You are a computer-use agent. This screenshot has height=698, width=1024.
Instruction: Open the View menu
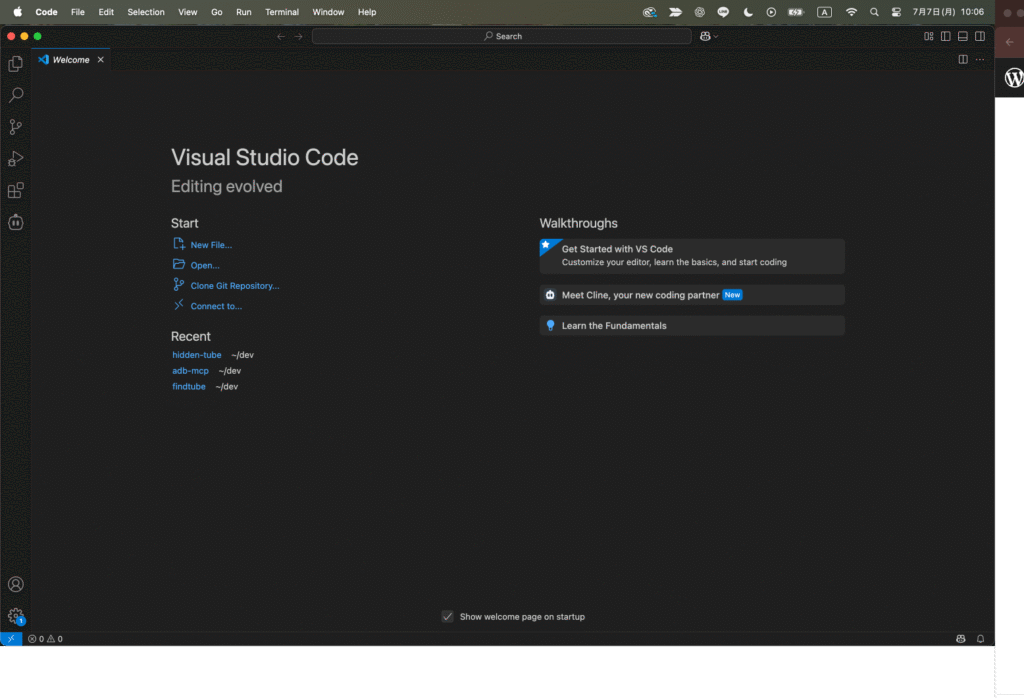187,12
